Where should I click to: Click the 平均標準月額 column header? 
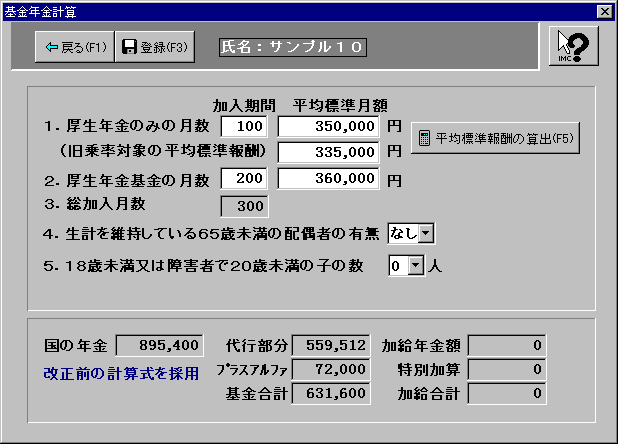[x=340, y=106]
